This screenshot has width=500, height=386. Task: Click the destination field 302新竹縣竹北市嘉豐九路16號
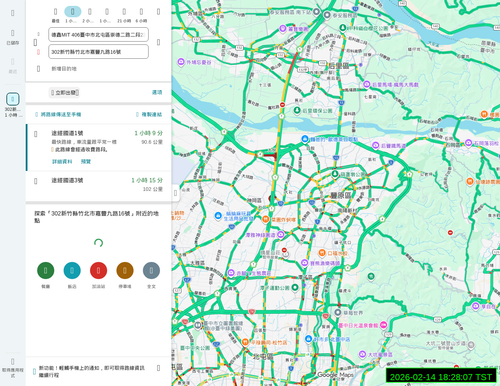(98, 52)
